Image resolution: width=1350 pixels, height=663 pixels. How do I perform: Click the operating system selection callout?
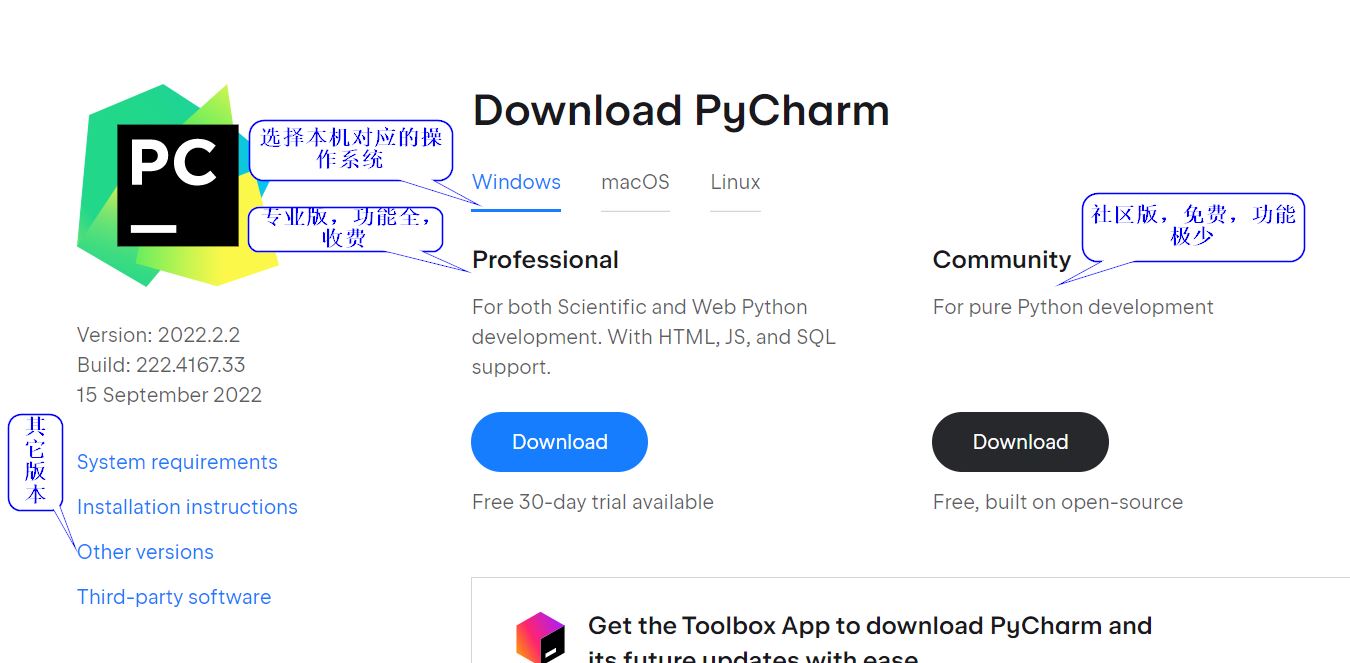(350, 149)
